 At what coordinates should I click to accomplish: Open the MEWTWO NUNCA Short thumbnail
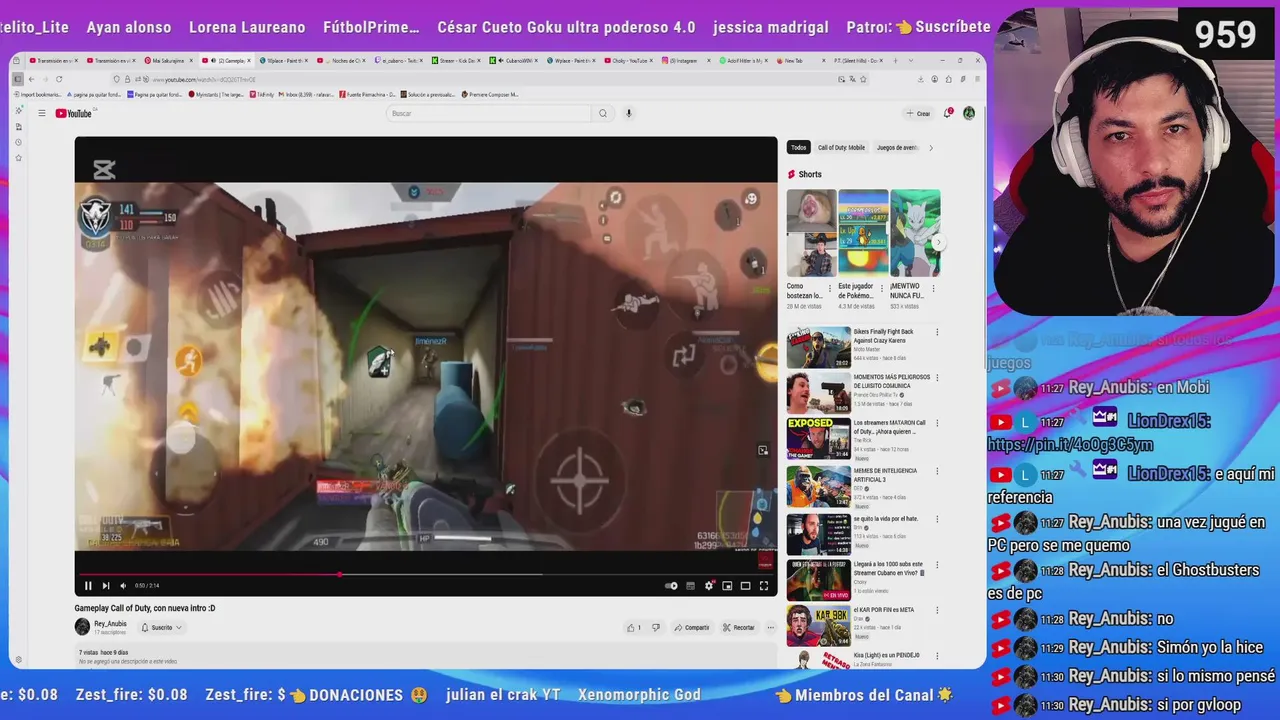(x=915, y=233)
